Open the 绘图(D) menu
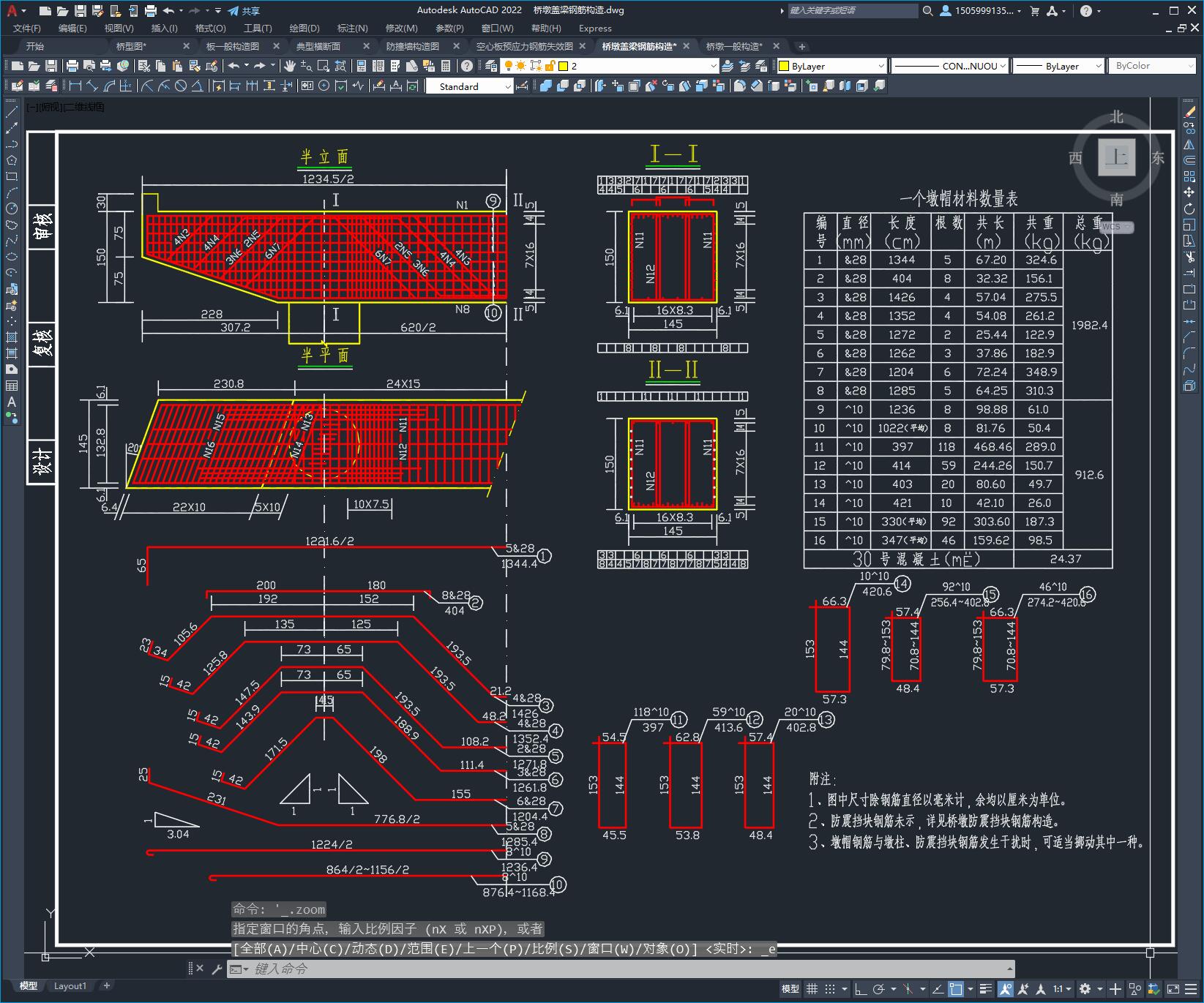The height and width of the screenshot is (1003, 1204). [x=304, y=29]
